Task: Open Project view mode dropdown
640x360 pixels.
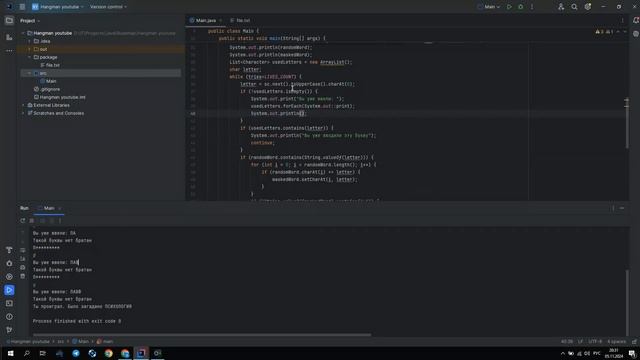Action: pos(30,21)
